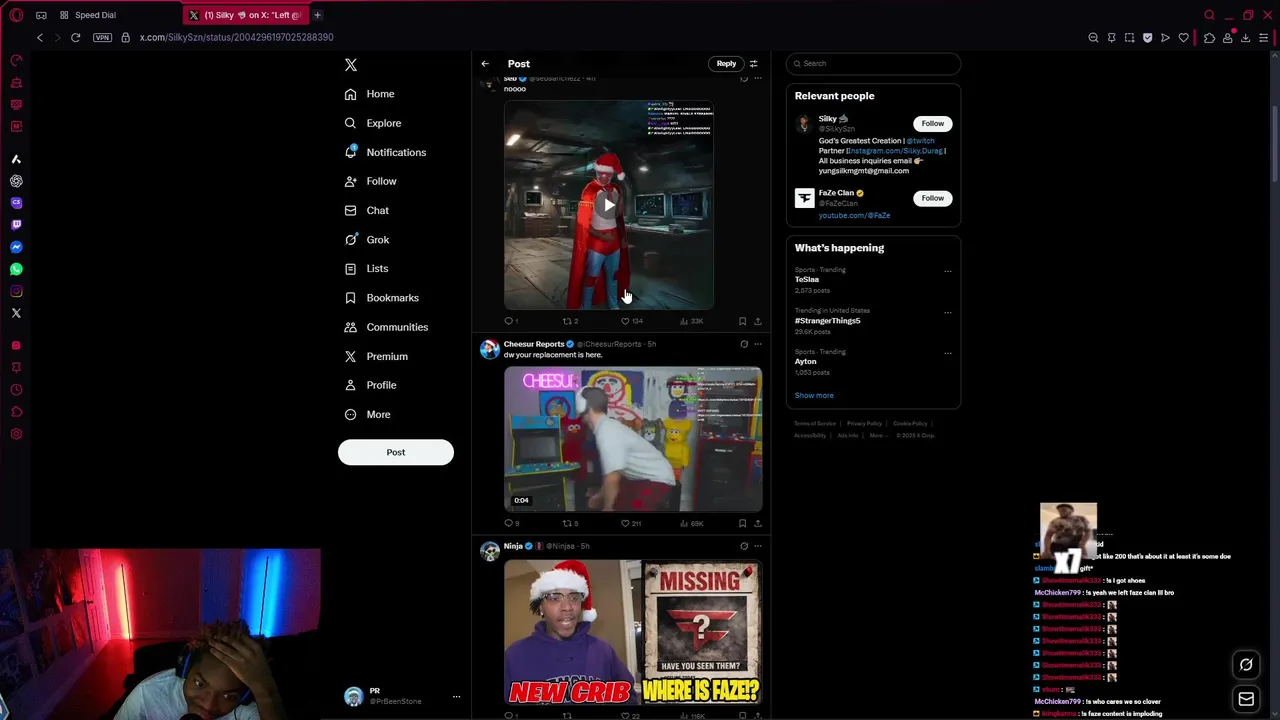This screenshot has width=1280, height=720.
Task: Reload the current page
Action: (75, 37)
